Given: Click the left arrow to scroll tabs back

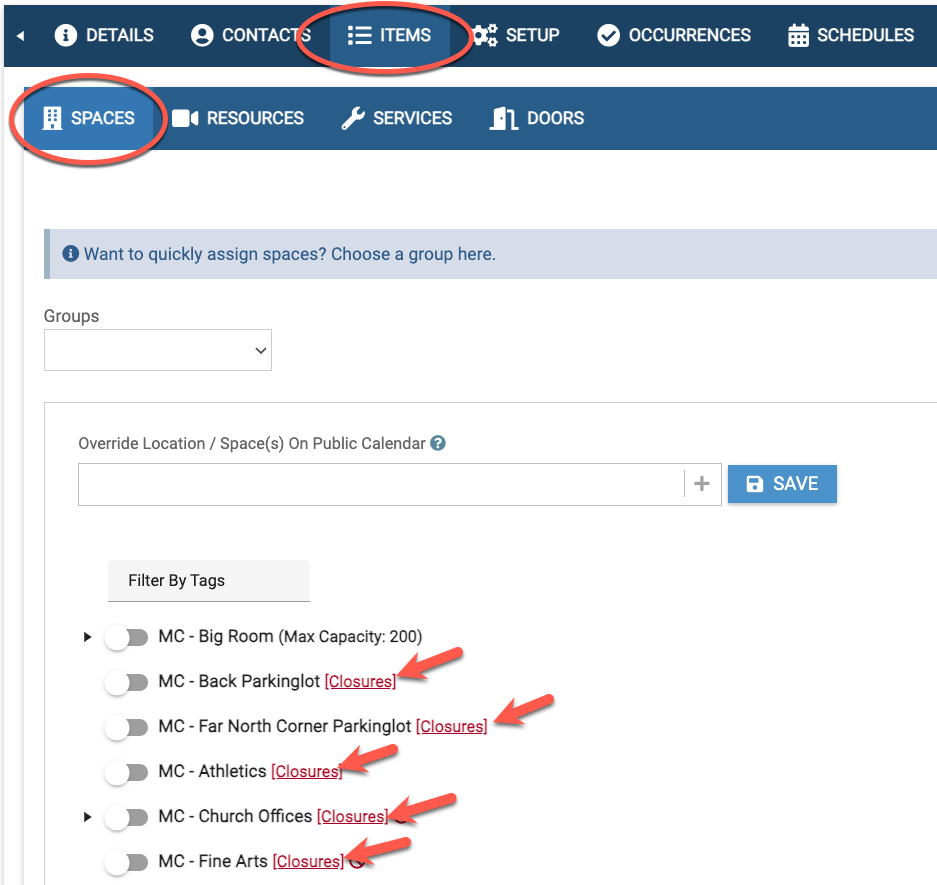Looking at the screenshot, I should (x=20, y=36).
